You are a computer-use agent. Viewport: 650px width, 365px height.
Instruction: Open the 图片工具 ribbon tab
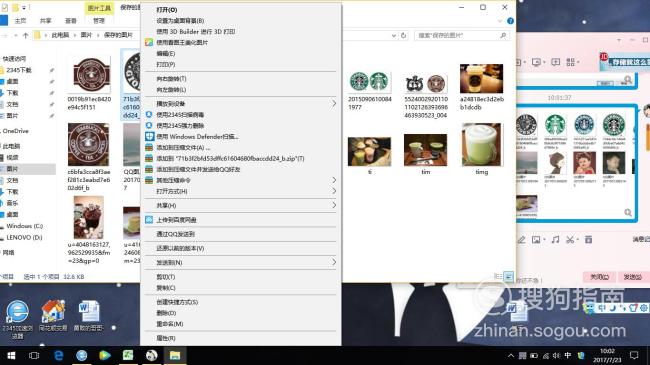tap(99, 8)
